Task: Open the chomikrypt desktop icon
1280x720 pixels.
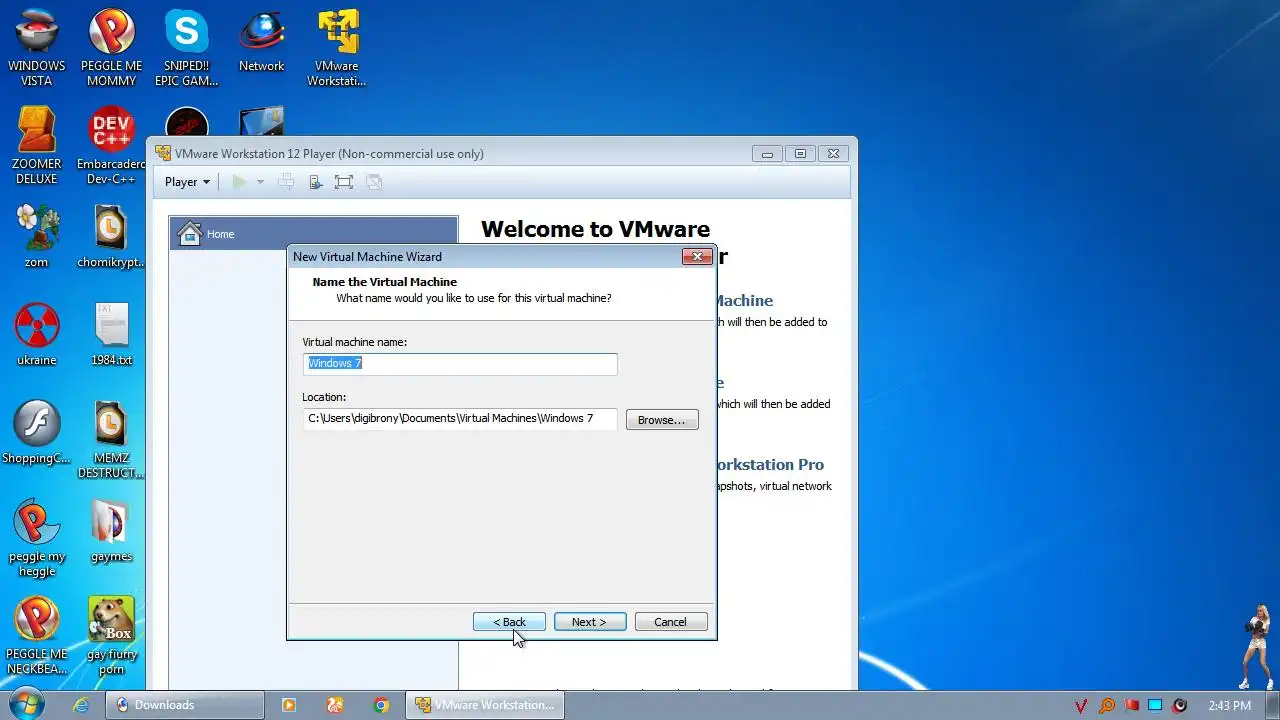Action: point(112,236)
